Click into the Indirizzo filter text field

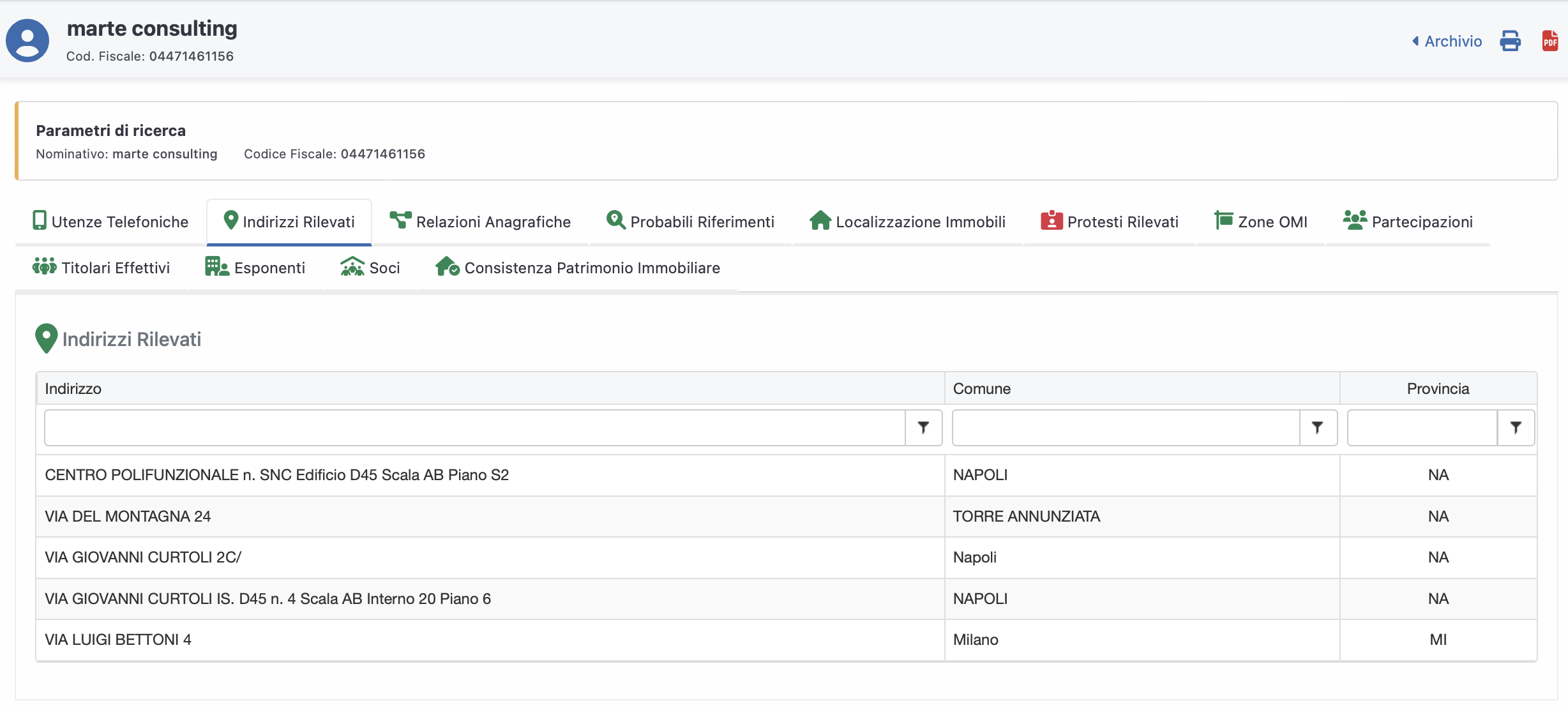pos(474,428)
